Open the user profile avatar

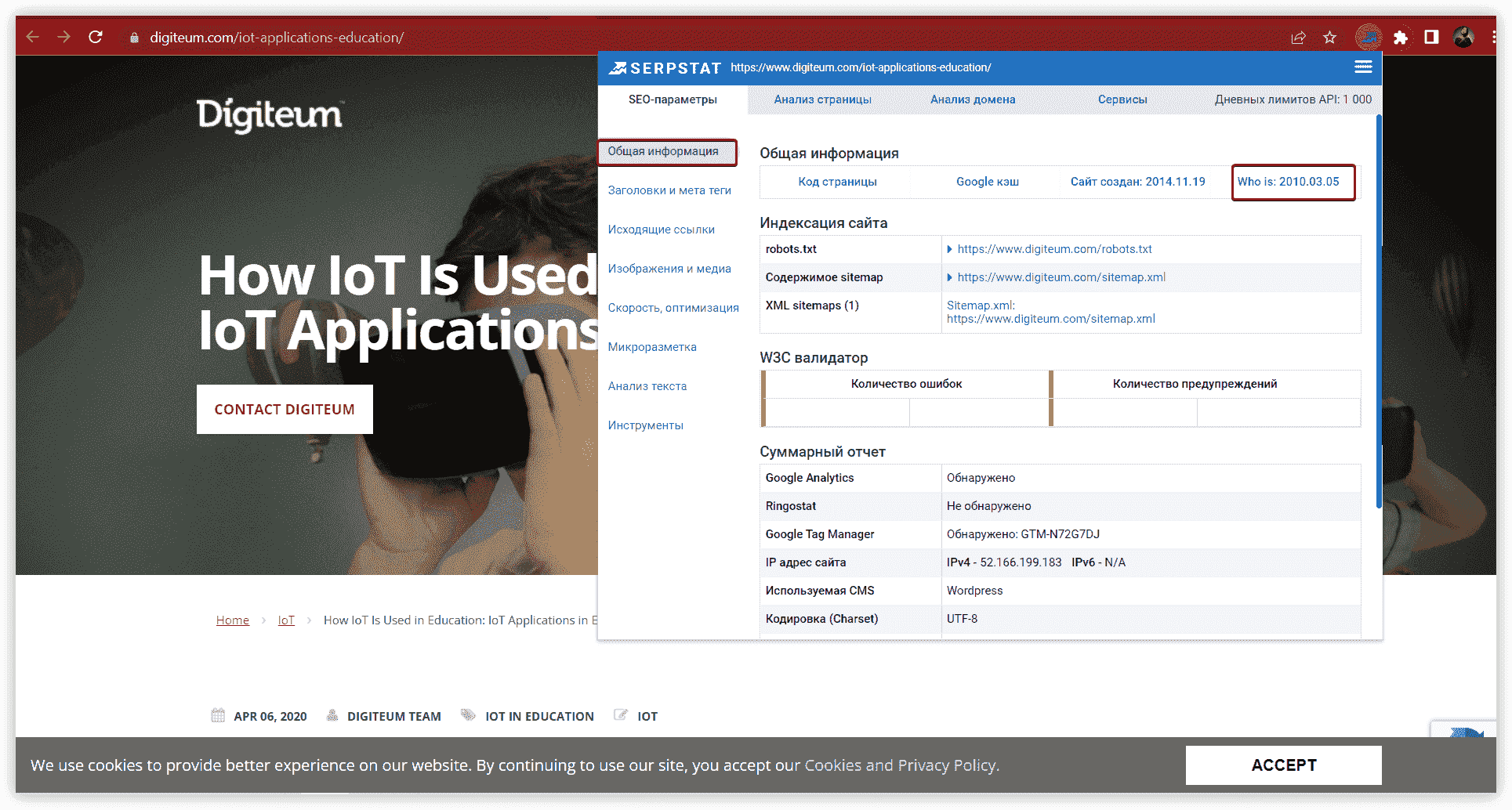(1463, 37)
